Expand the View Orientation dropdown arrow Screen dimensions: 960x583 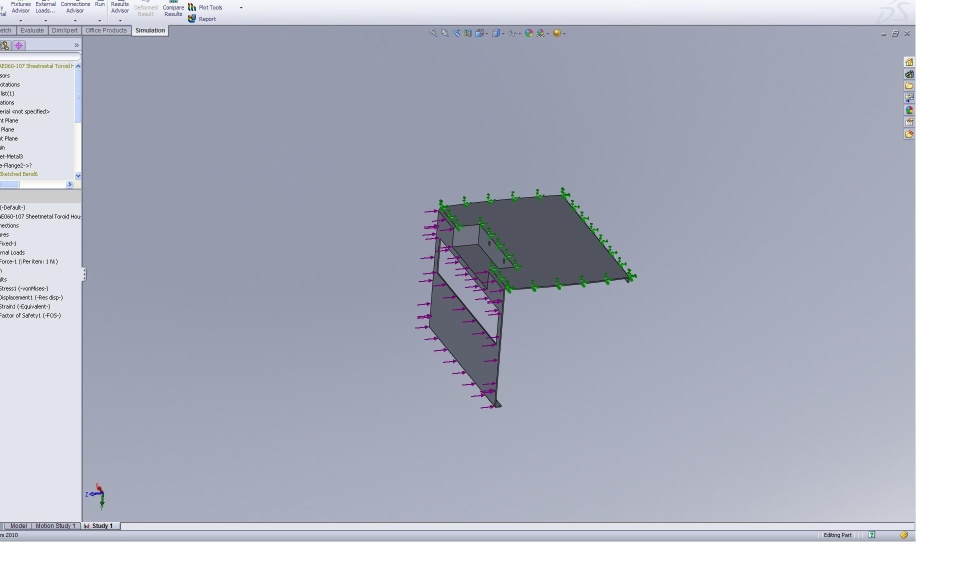tap(487, 34)
